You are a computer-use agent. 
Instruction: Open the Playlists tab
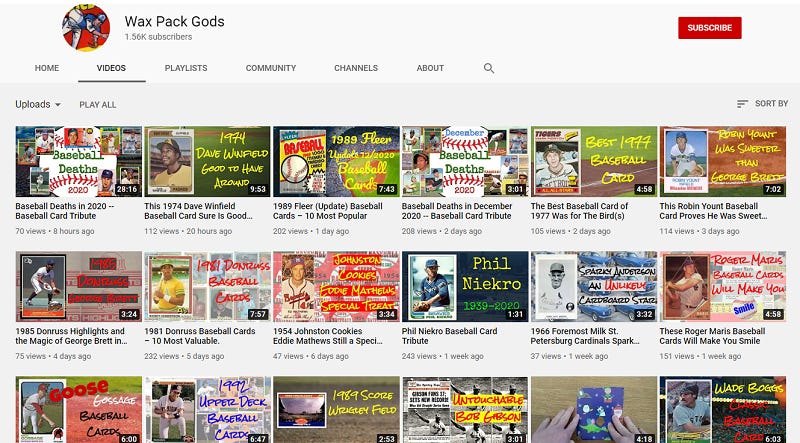coord(186,68)
